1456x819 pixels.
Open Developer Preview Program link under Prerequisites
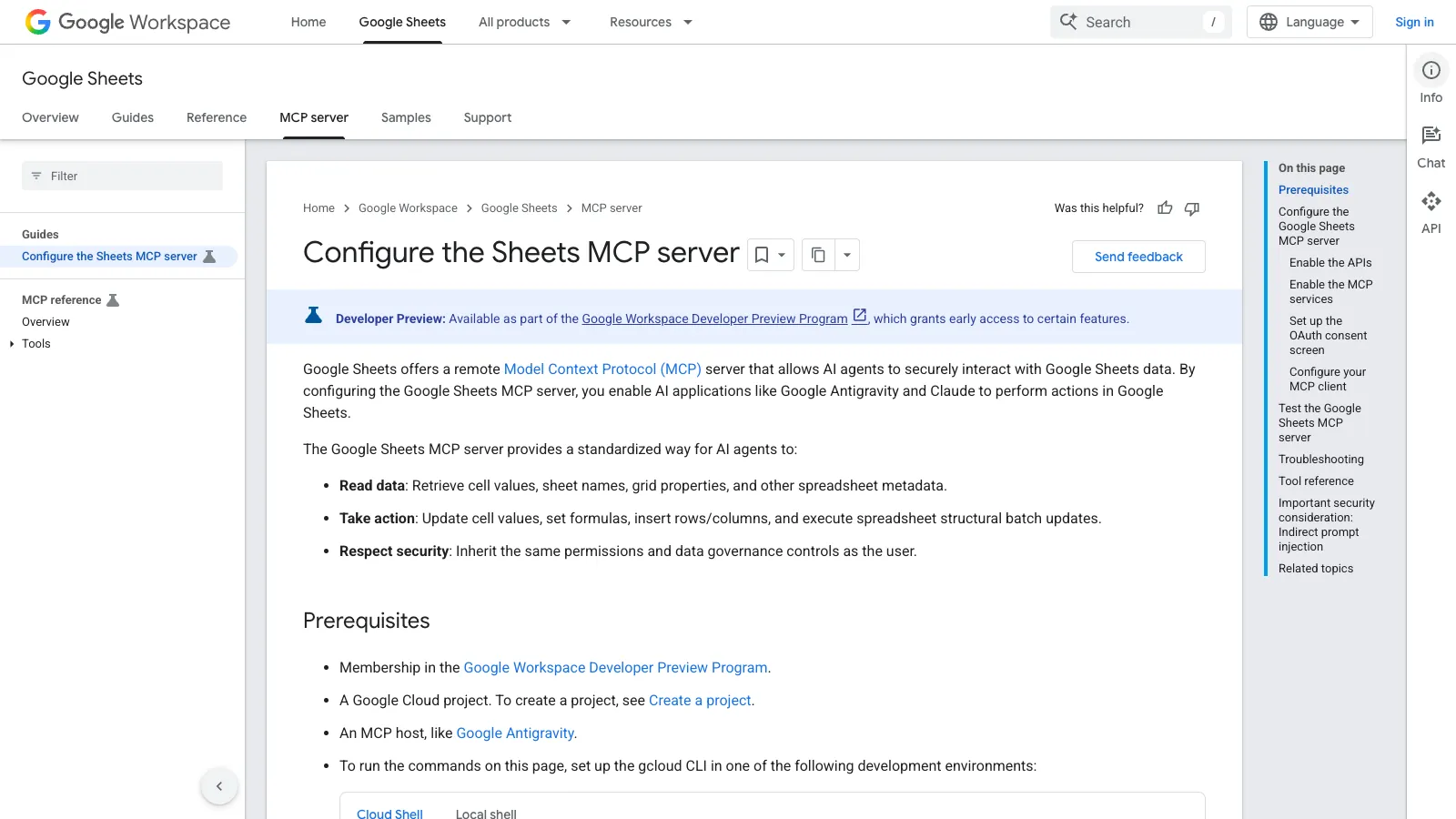coord(615,667)
